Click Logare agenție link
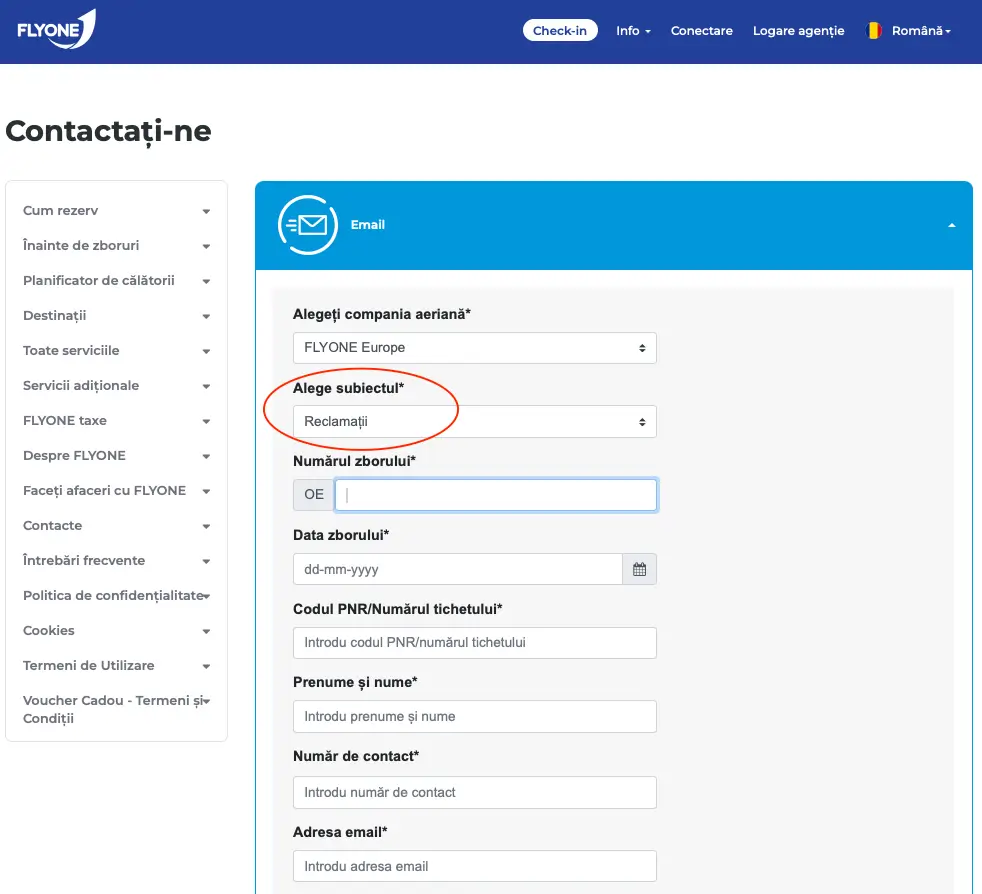This screenshot has width=982, height=894. click(799, 31)
